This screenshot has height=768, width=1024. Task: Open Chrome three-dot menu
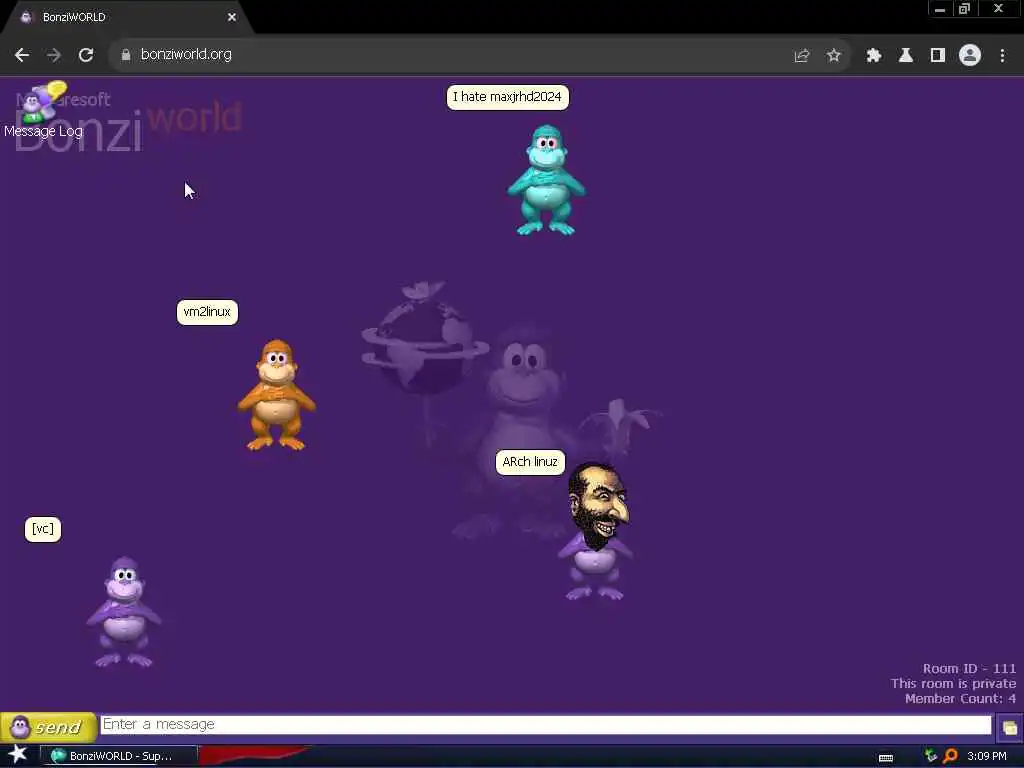[x=1002, y=56]
